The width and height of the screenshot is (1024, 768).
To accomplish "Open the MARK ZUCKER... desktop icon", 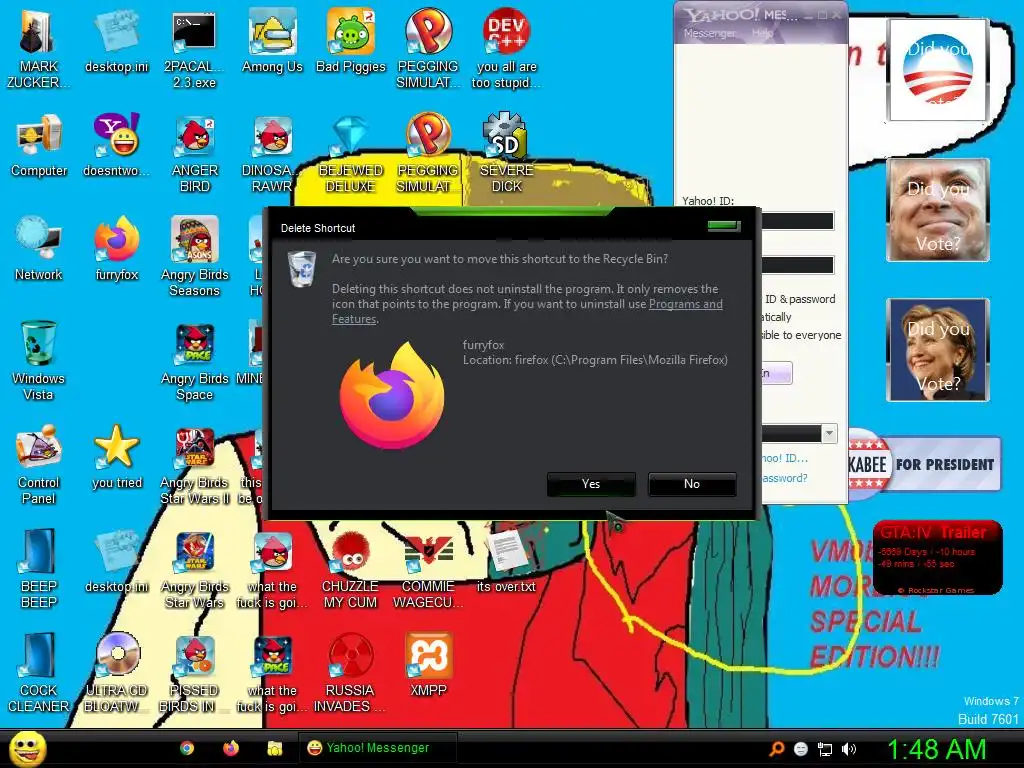I will pos(38,48).
